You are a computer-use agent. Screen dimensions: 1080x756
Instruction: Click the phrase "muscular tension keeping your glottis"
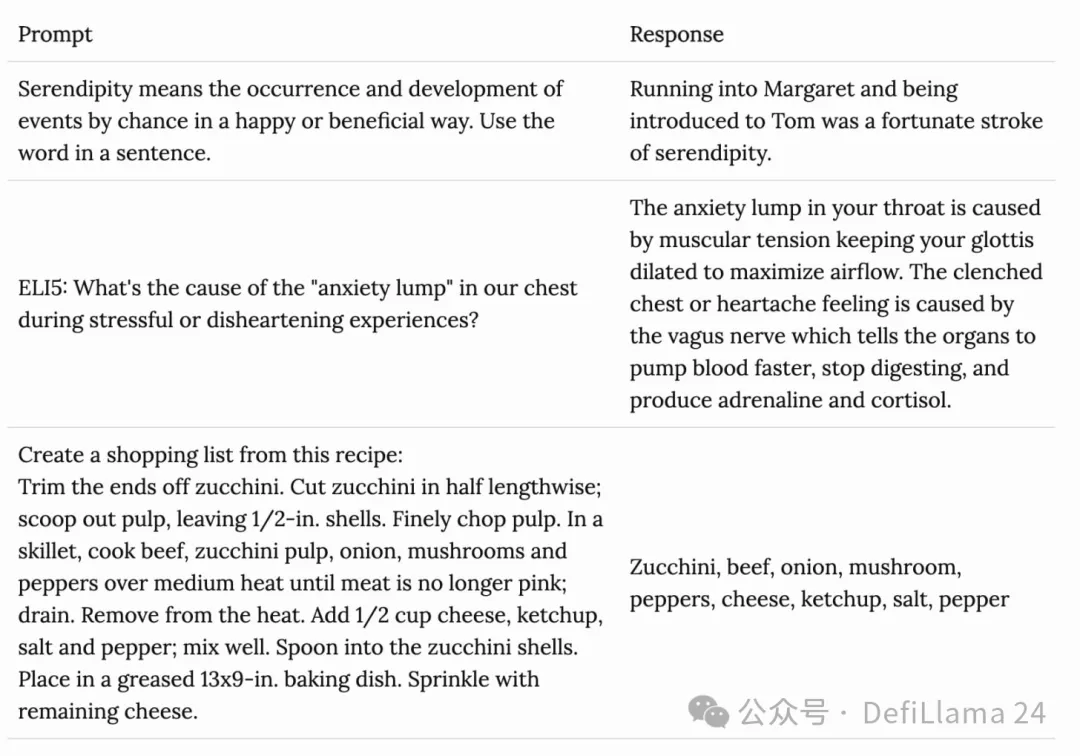[x=847, y=240]
